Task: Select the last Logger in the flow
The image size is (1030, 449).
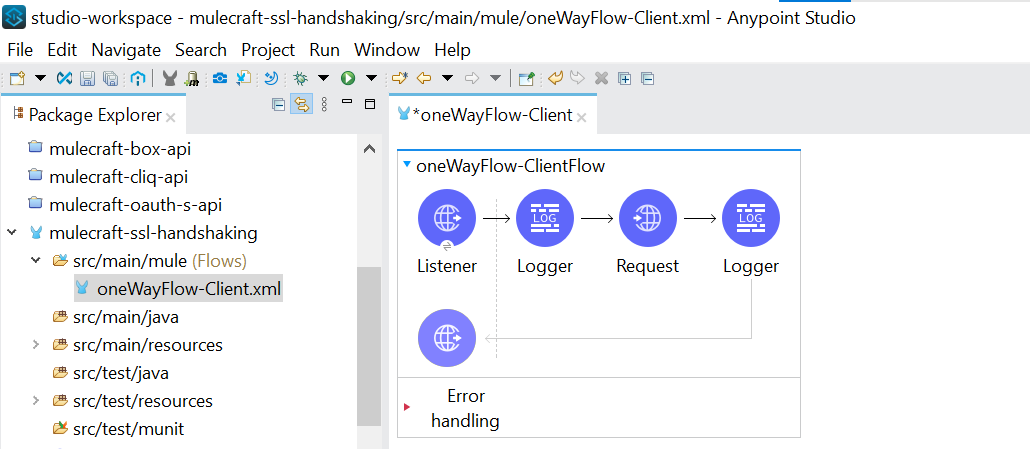Action: tap(750, 218)
